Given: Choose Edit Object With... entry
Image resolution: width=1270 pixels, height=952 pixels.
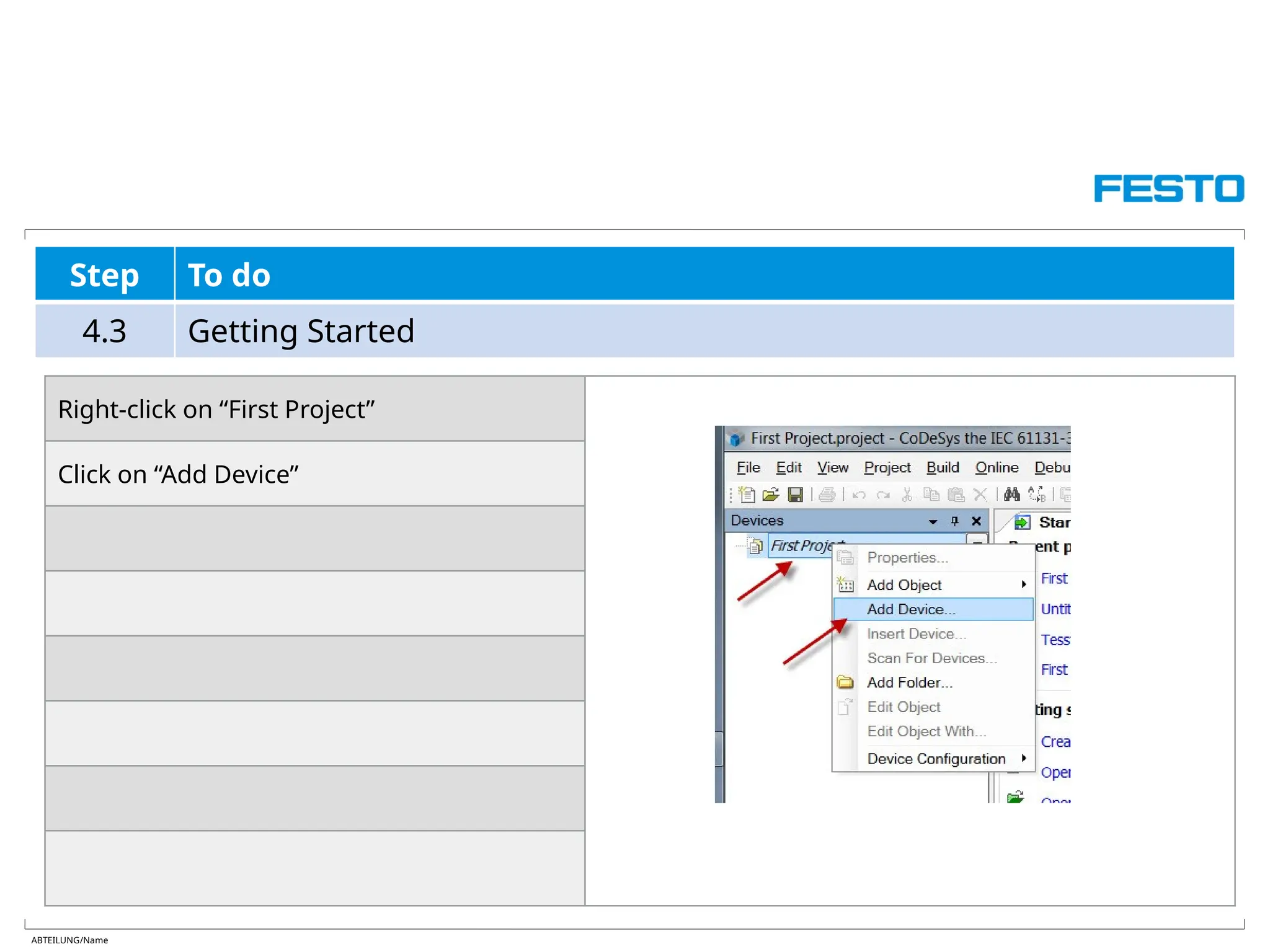Looking at the screenshot, I should pos(933,731).
